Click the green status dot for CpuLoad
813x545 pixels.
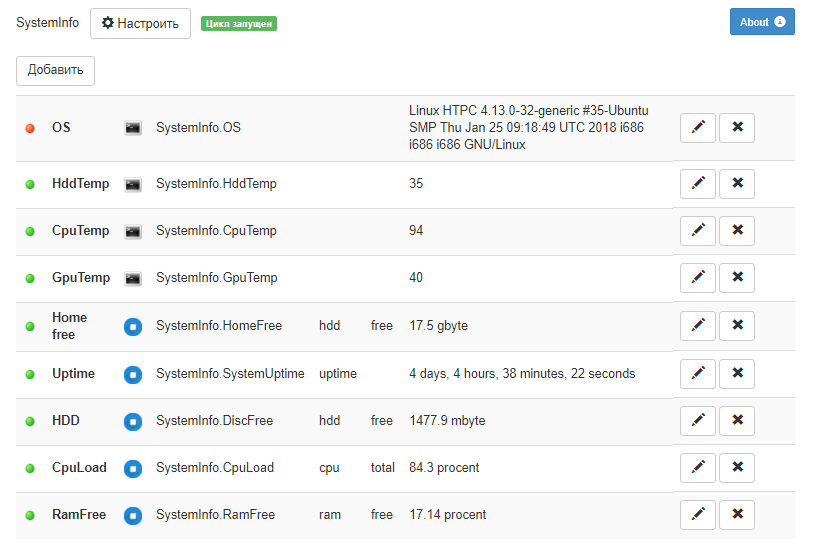coord(30,468)
